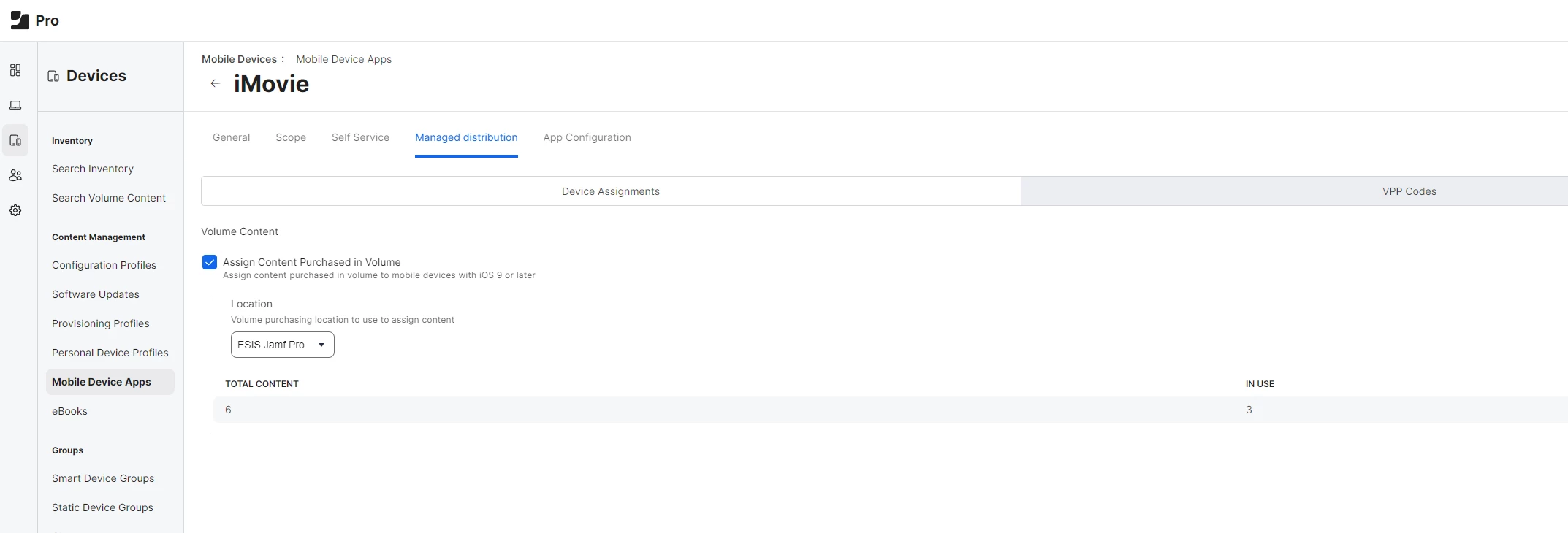The width and height of the screenshot is (1568, 533).
Task: Click the Location label
Action: coord(251,304)
